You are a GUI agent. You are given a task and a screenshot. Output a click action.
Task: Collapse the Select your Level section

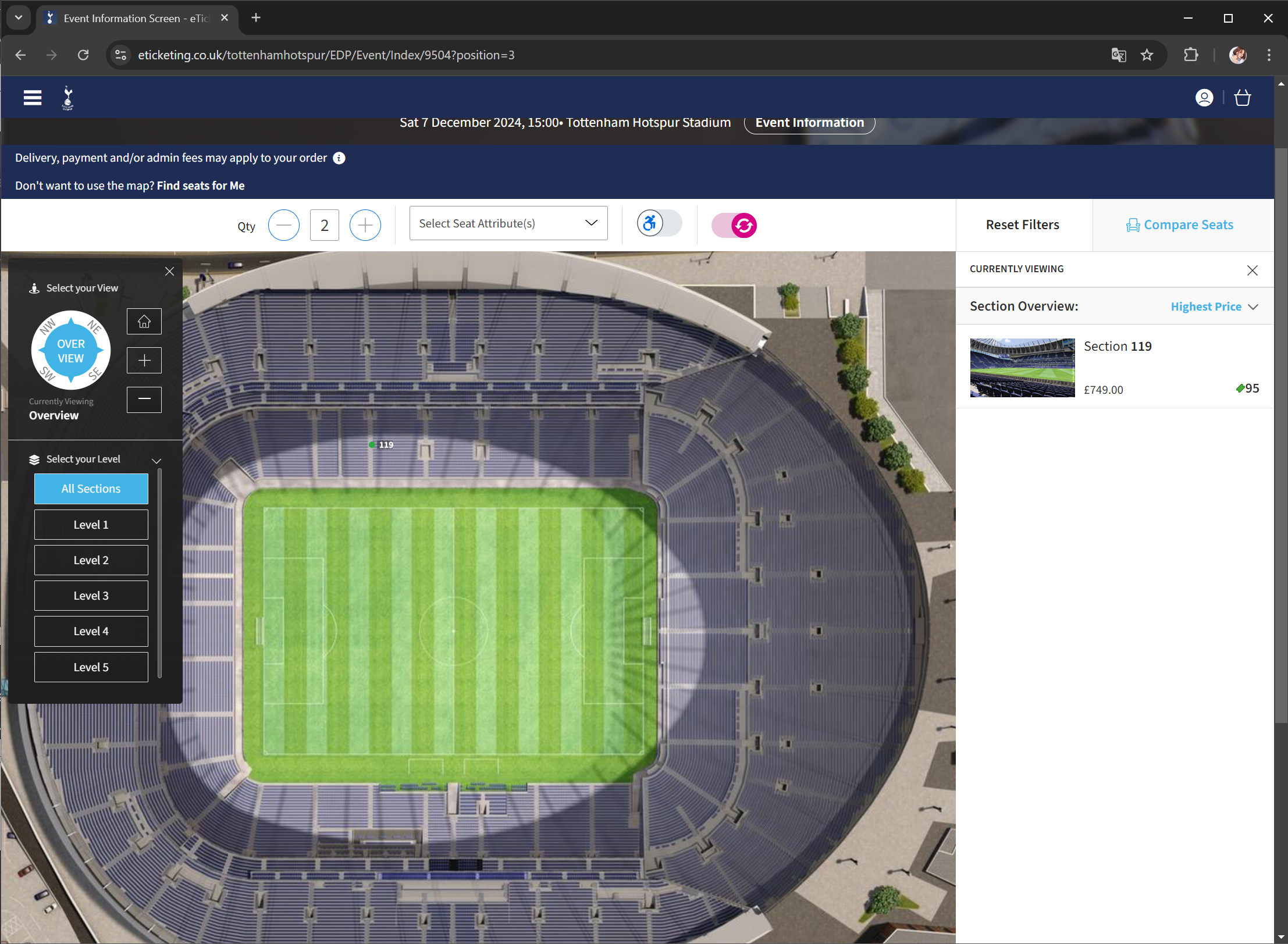156,460
